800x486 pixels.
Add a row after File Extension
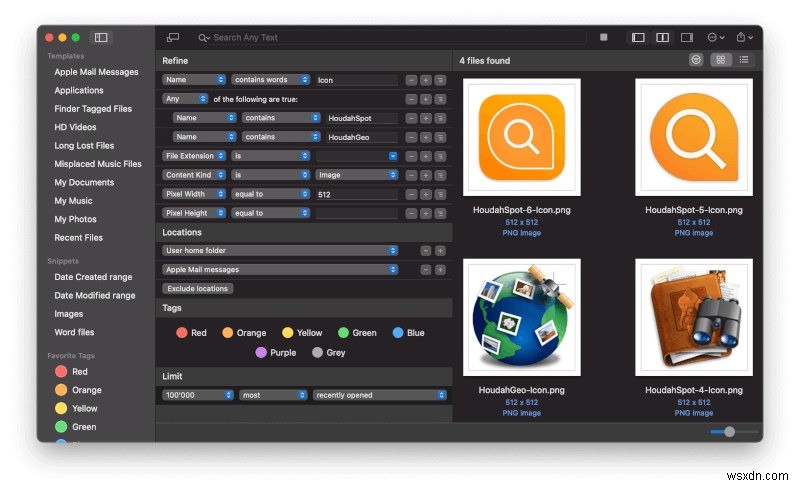426,156
